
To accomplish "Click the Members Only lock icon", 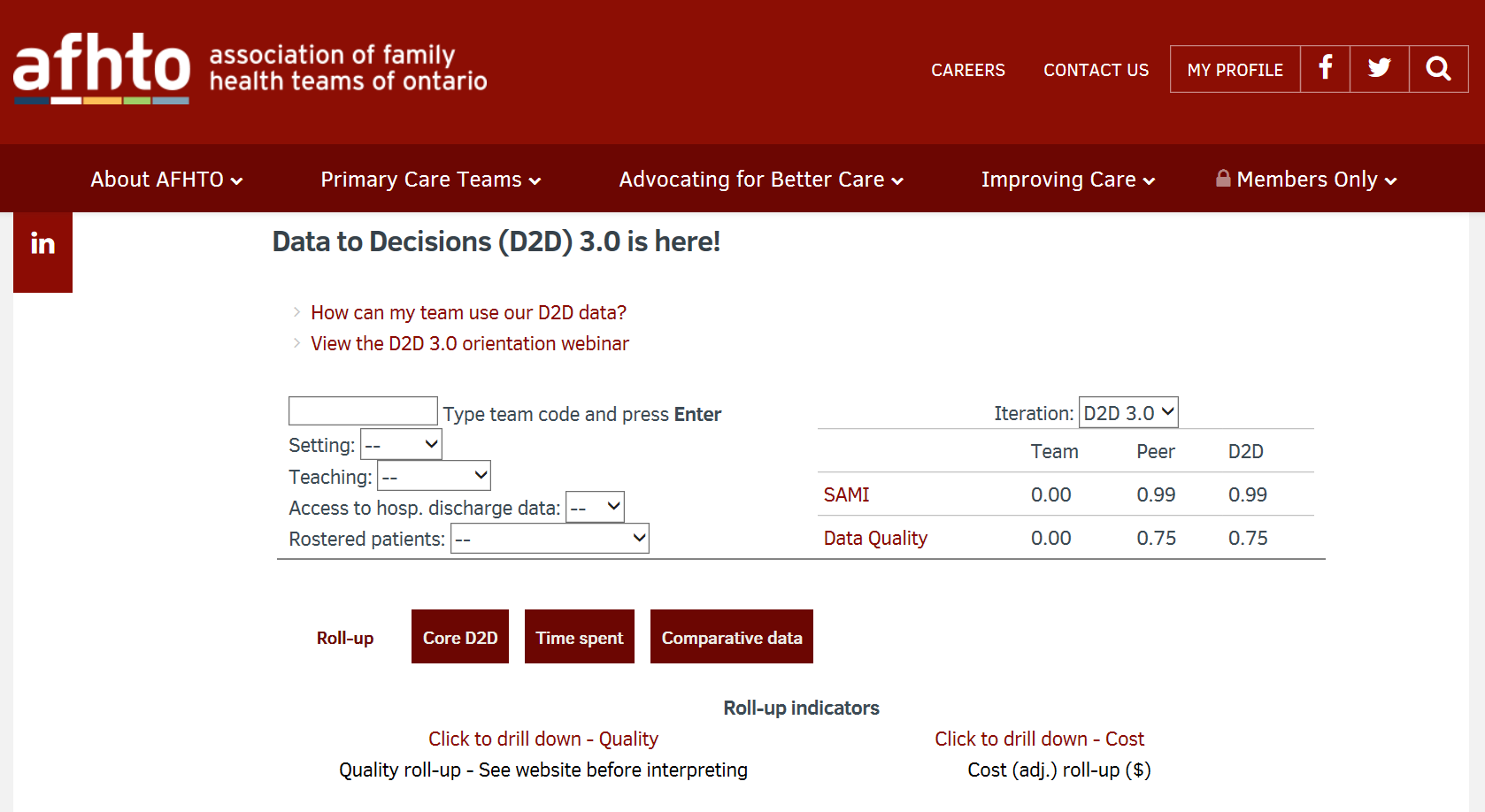I will point(1223,179).
